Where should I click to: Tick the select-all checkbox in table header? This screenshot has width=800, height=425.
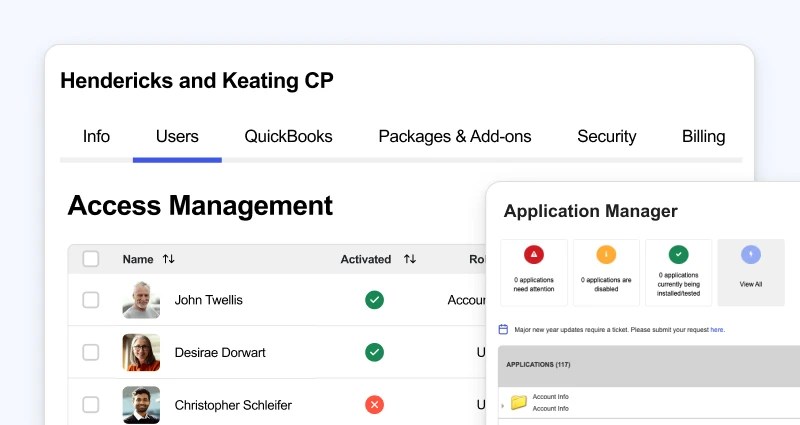pyautogui.click(x=91, y=259)
